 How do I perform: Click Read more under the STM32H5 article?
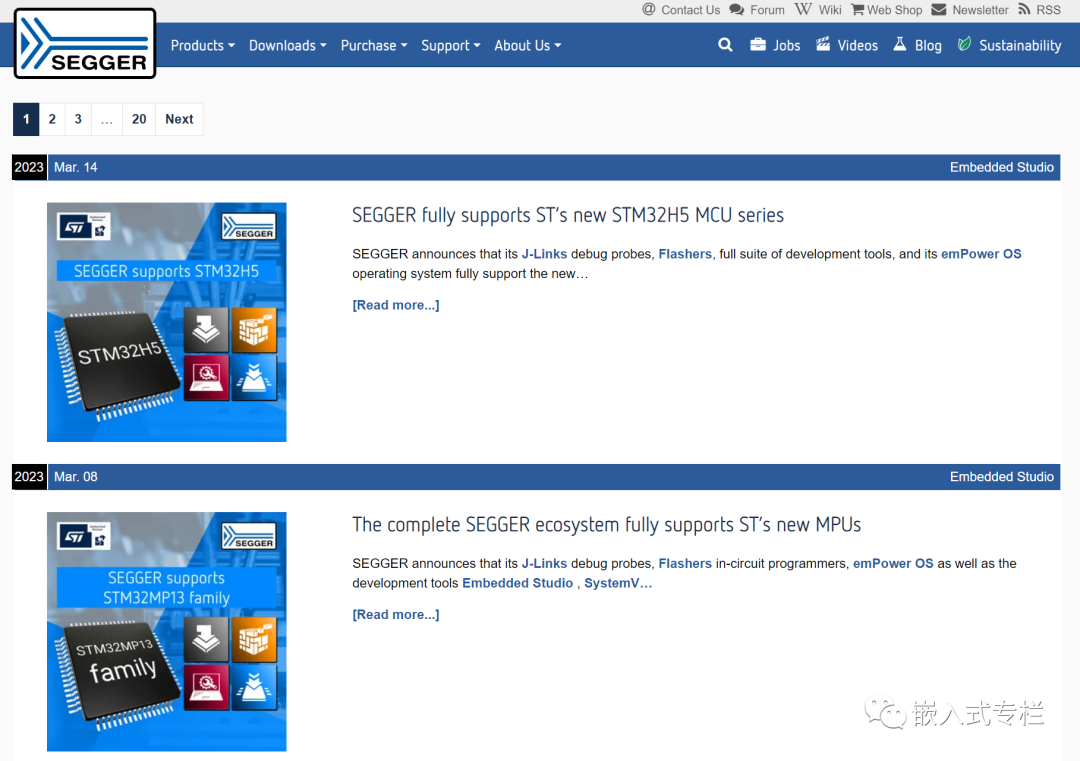coord(395,305)
